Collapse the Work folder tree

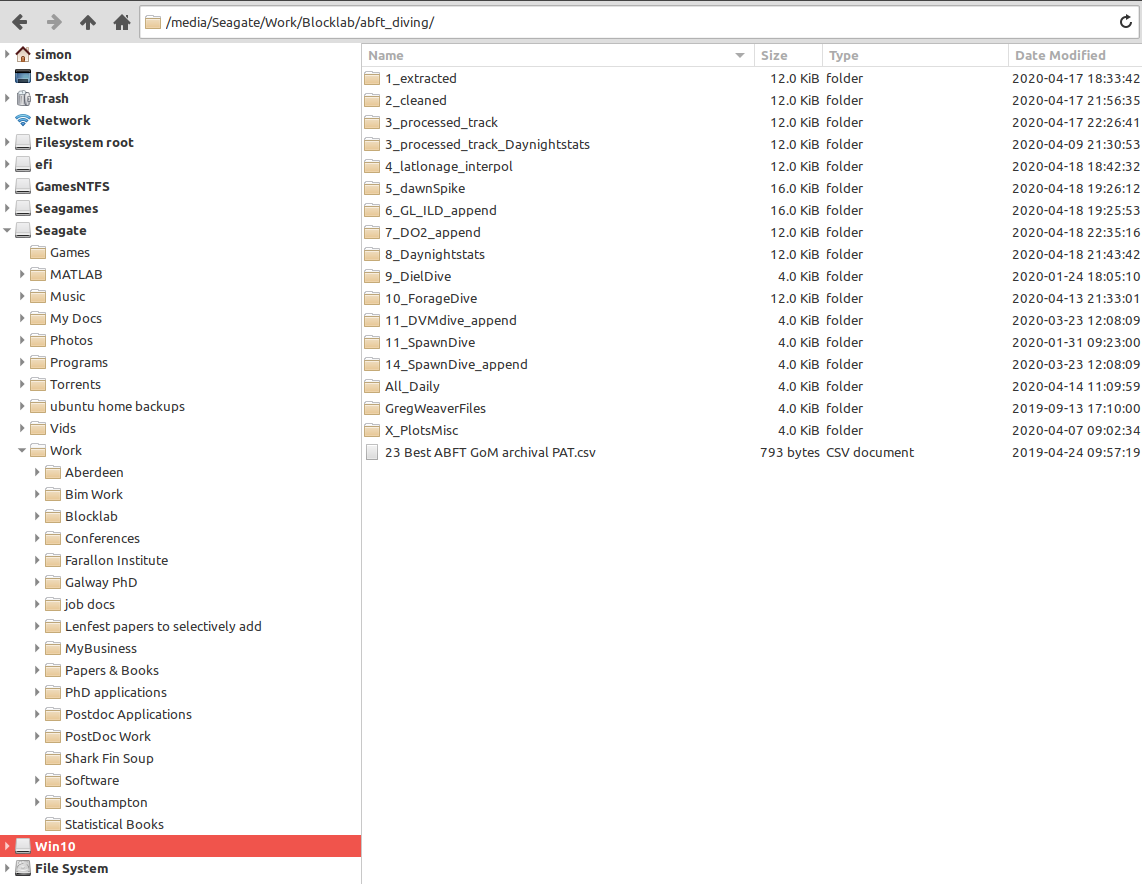pos(23,451)
